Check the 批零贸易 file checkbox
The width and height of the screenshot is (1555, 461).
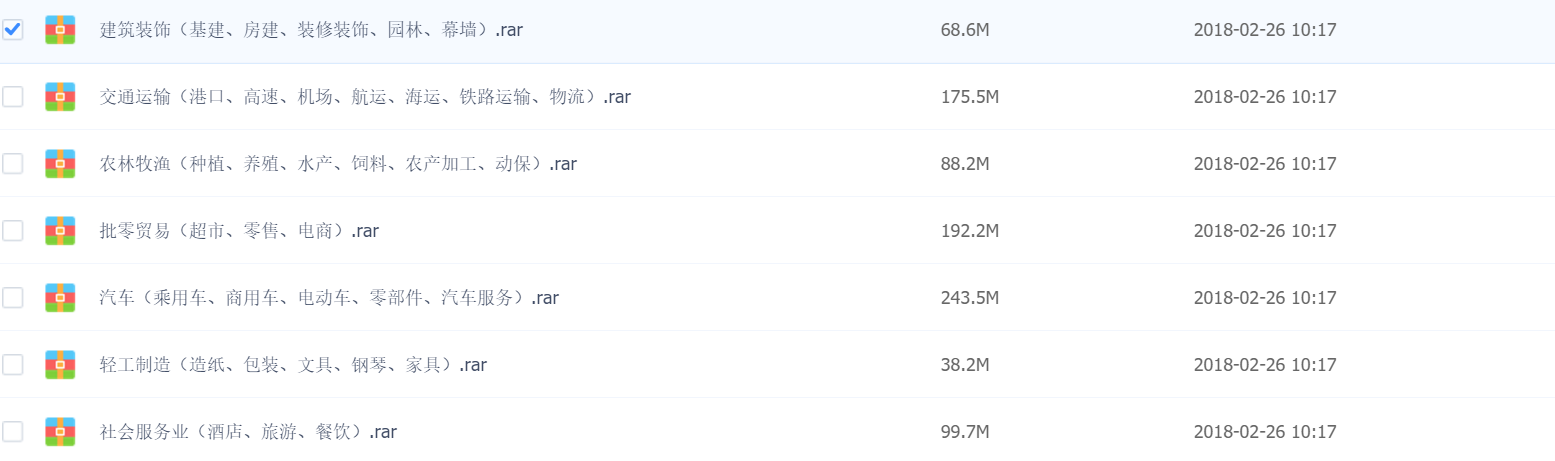pyautogui.click(x=13, y=230)
